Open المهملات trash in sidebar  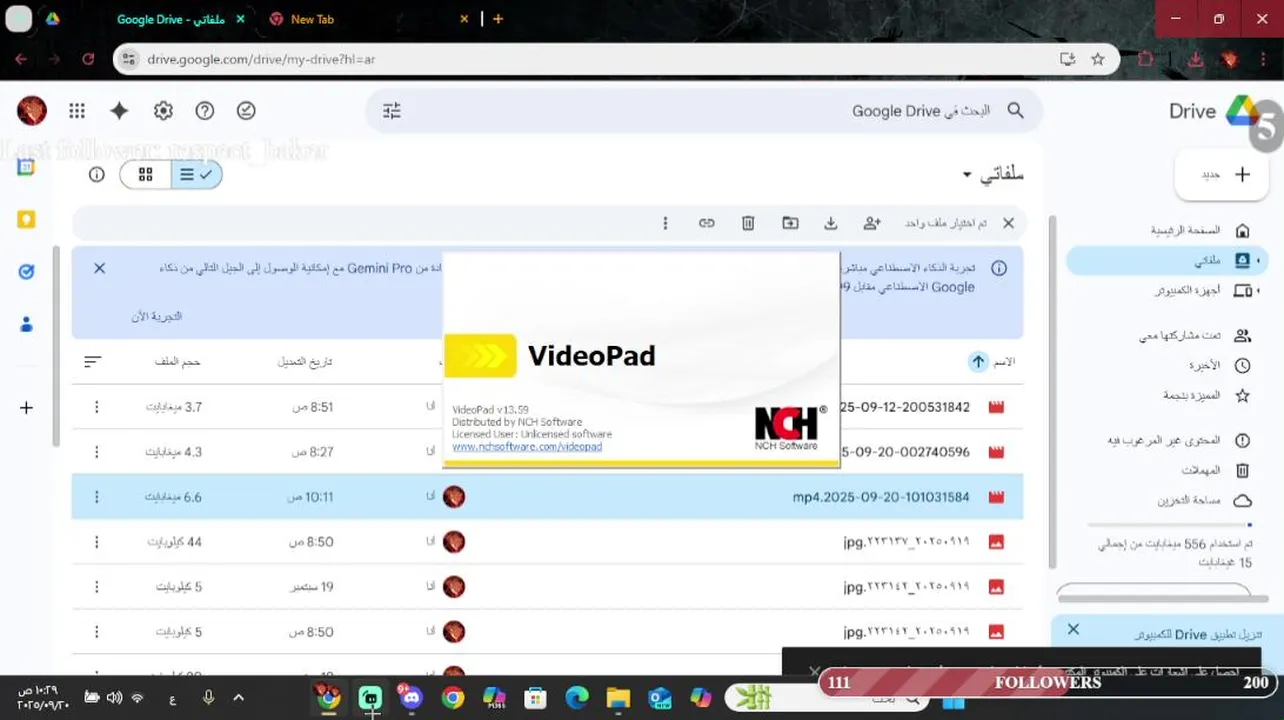(x=1215, y=470)
